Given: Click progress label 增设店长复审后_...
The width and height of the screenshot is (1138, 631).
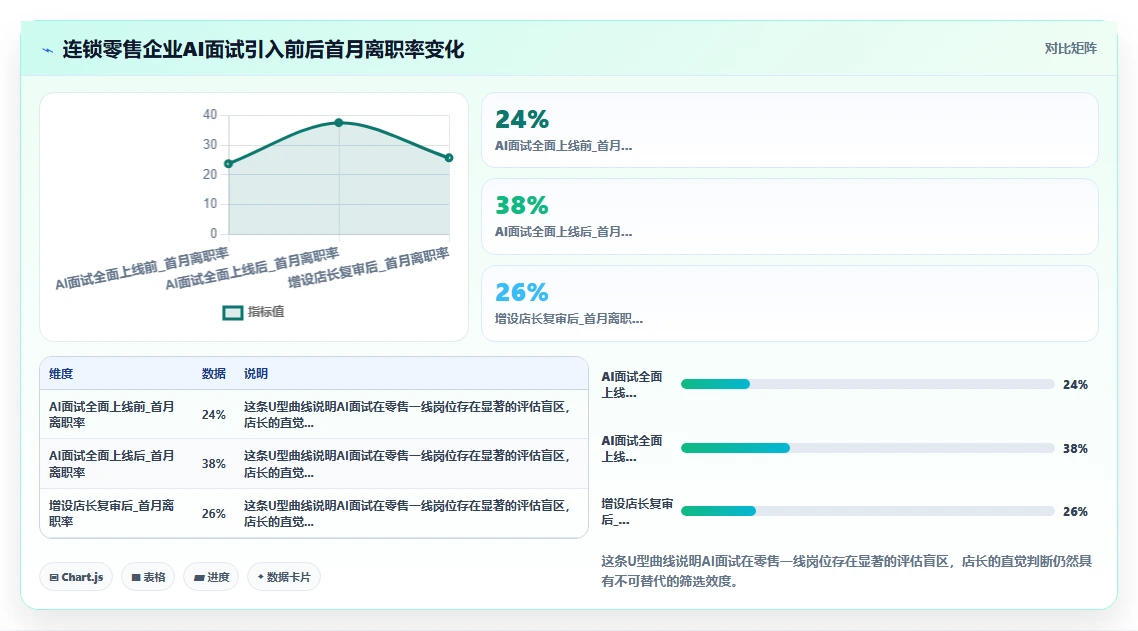Looking at the screenshot, I should click(x=637, y=511).
